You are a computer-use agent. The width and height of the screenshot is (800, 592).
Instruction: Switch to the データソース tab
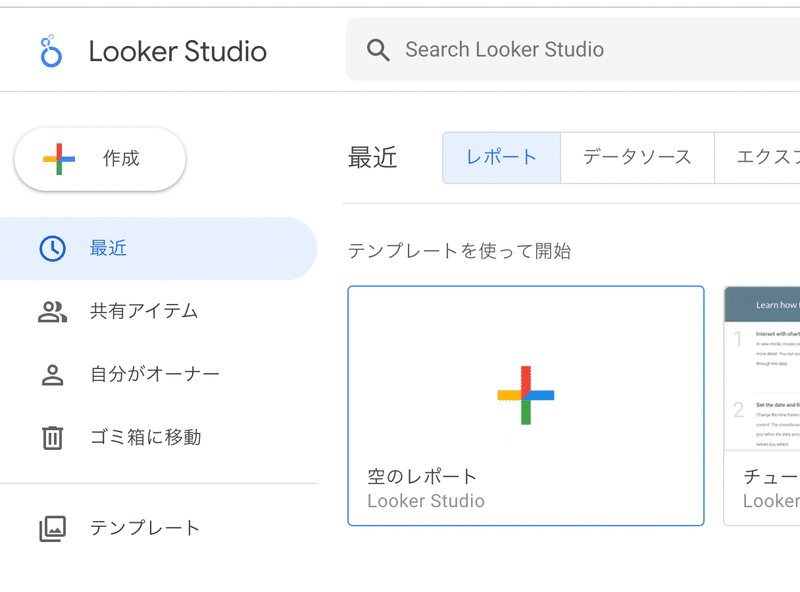(x=637, y=158)
